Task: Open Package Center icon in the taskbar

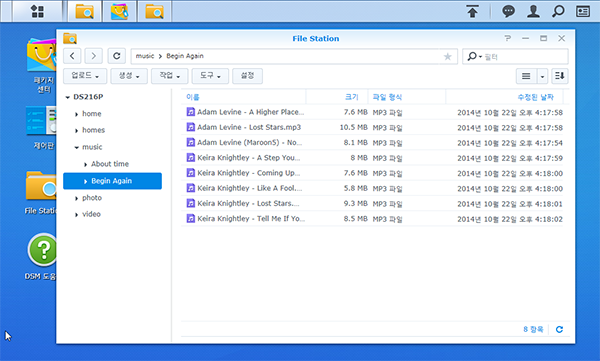Action: click(x=119, y=11)
